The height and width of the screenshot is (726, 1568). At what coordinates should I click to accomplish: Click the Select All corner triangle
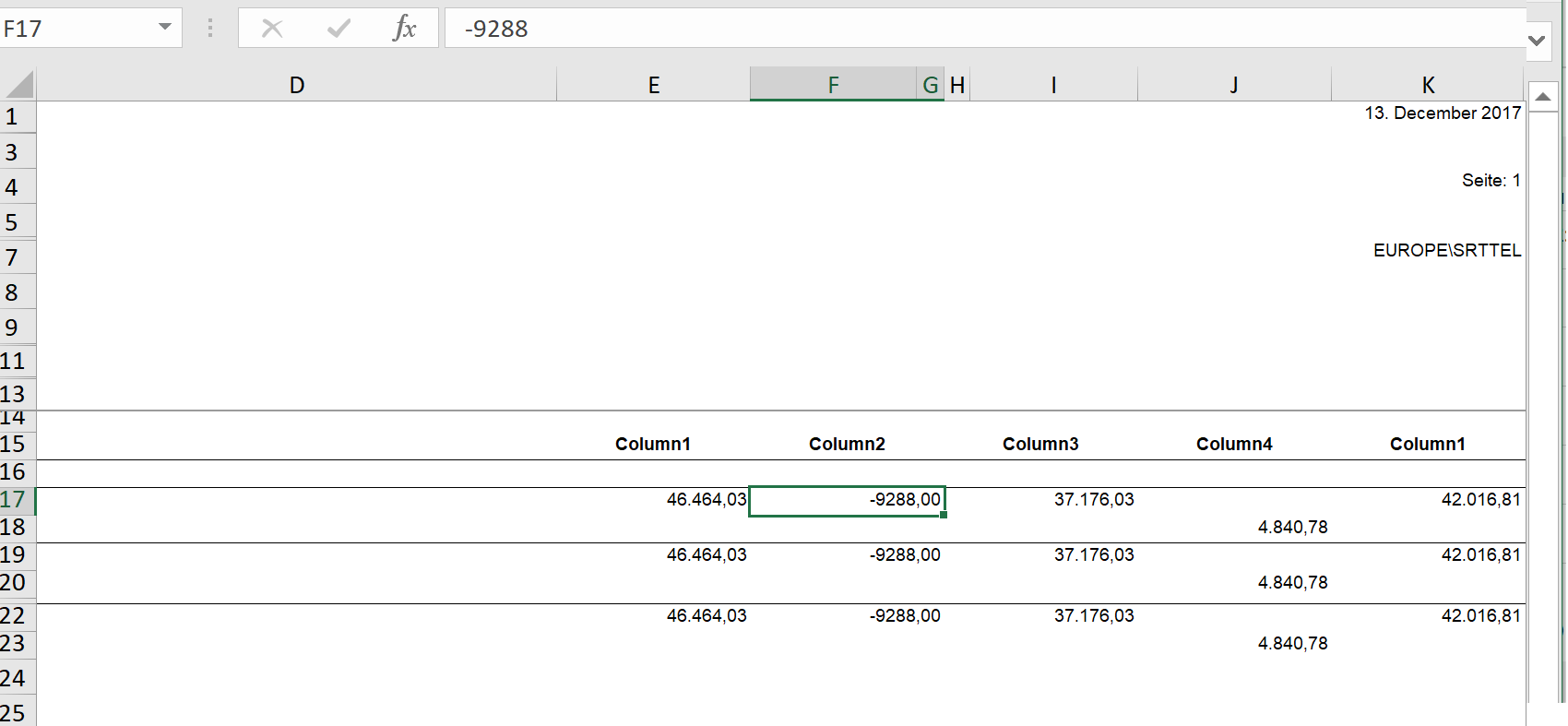tap(20, 85)
